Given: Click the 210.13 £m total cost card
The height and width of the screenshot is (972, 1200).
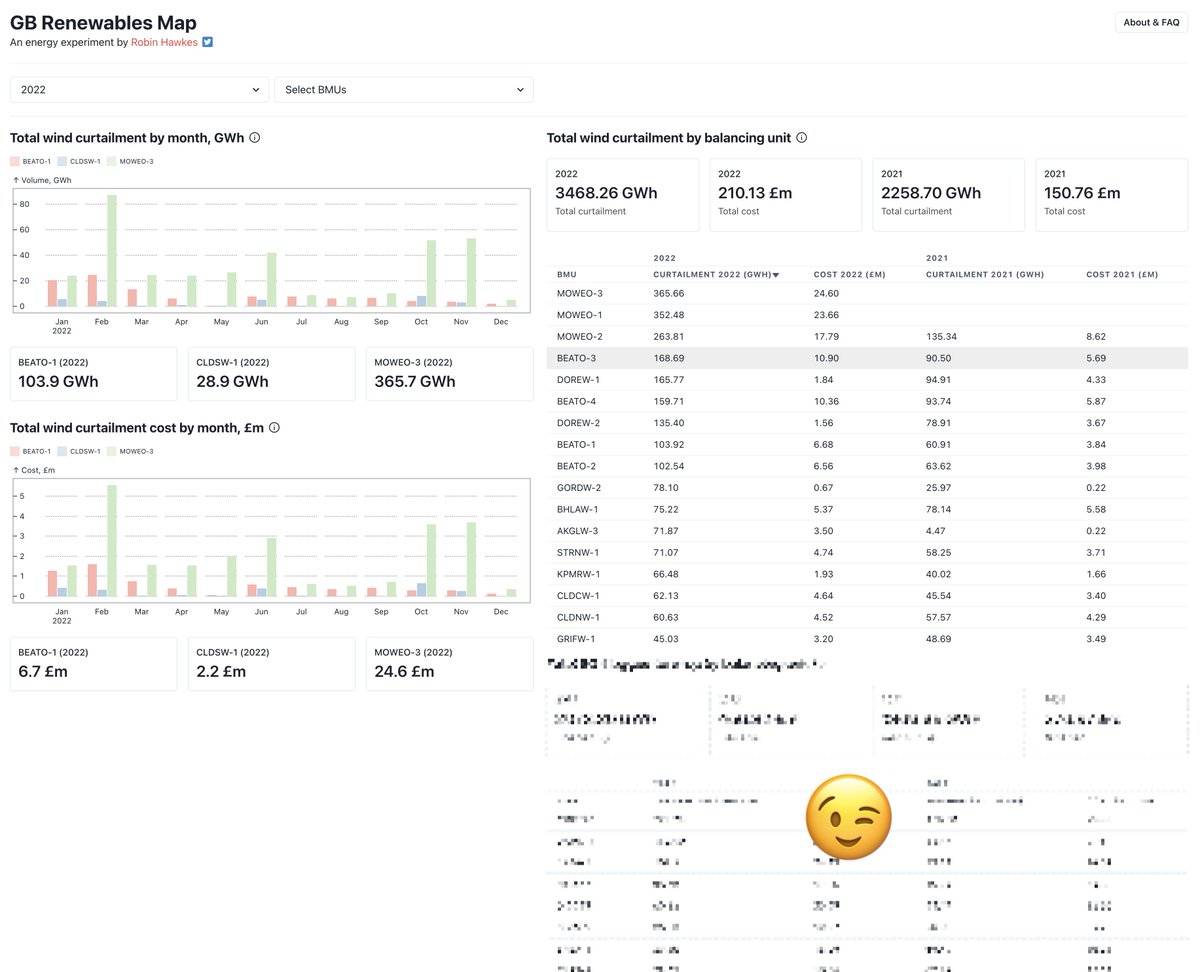Looking at the screenshot, I should point(786,194).
